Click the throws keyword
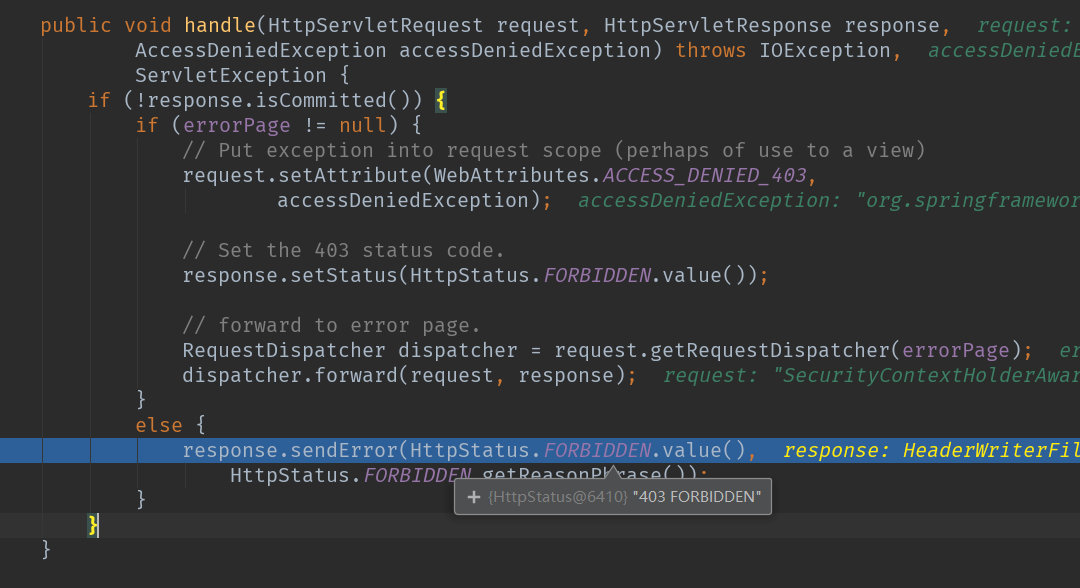1080x588 pixels. pyautogui.click(x=711, y=50)
